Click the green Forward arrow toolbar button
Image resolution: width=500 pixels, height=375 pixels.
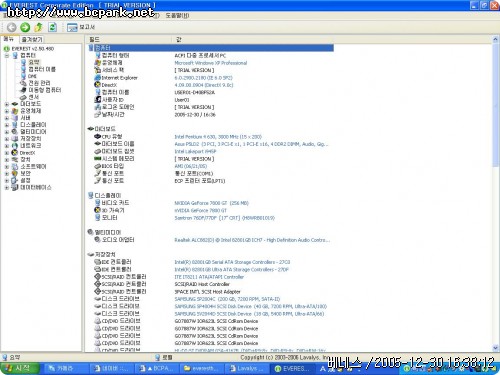(x=25, y=27)
